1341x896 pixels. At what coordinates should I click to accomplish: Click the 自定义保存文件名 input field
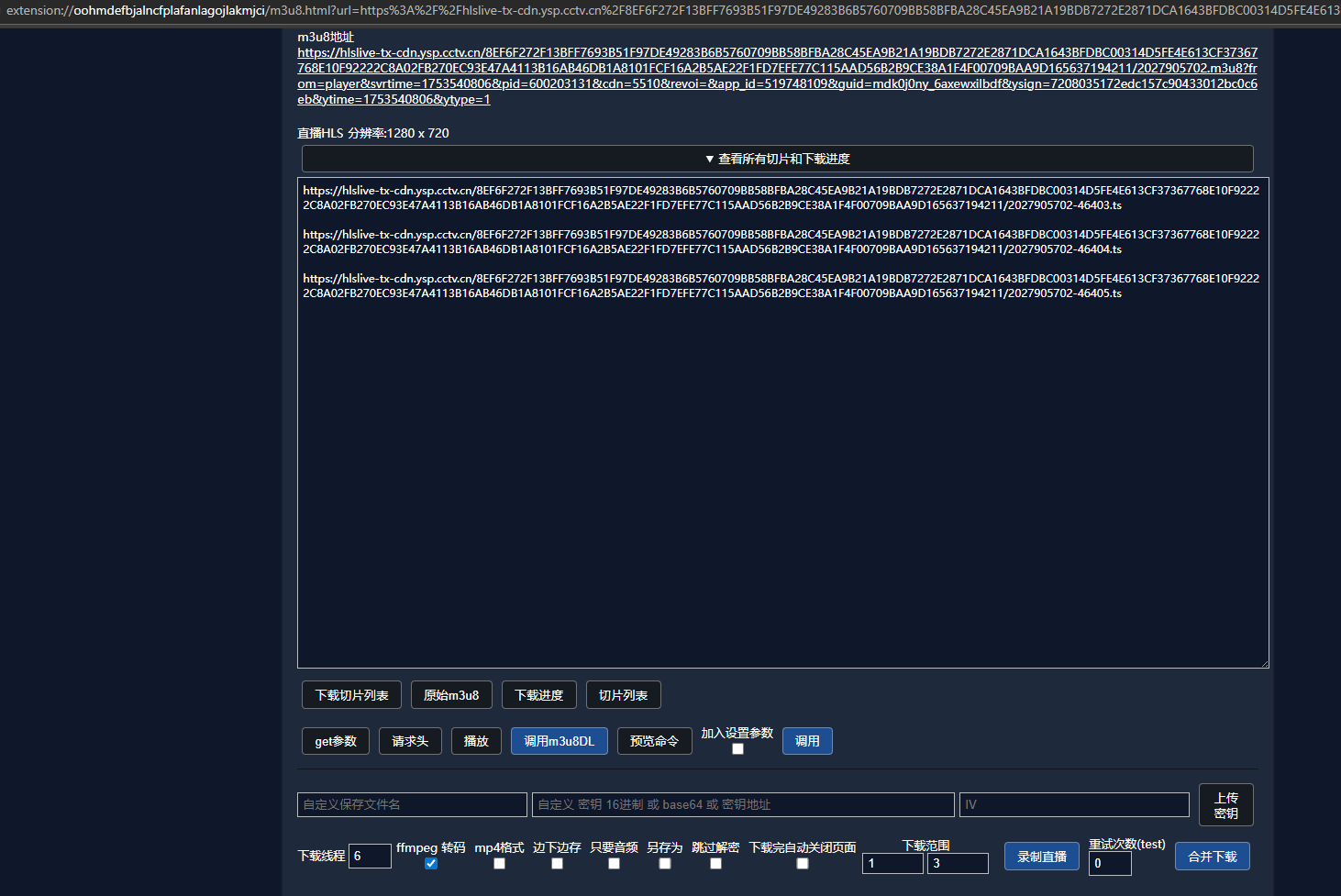(x=412, y=804)
